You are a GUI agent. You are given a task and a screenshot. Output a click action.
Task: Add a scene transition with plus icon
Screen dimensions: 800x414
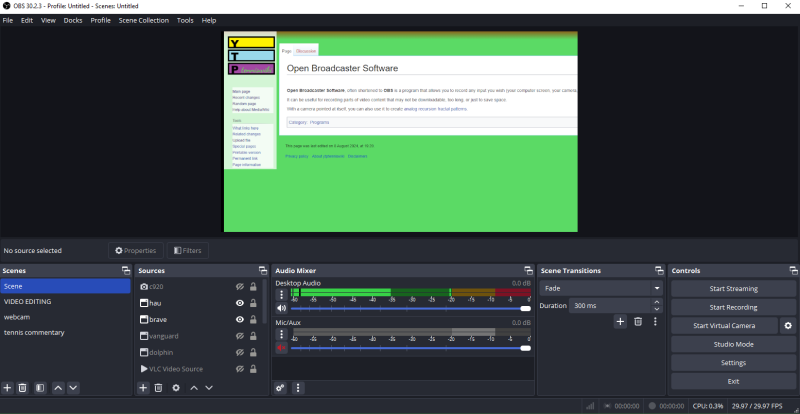[620, 322]
